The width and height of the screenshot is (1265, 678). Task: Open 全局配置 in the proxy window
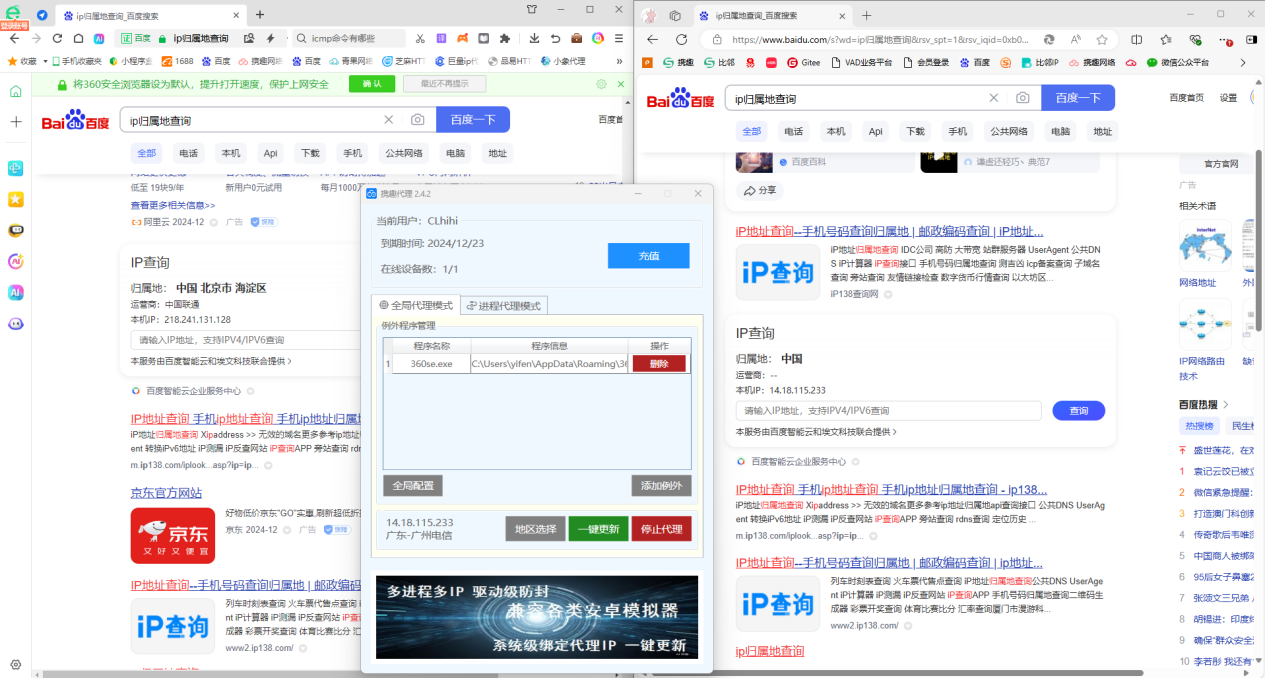pos(412,485)
